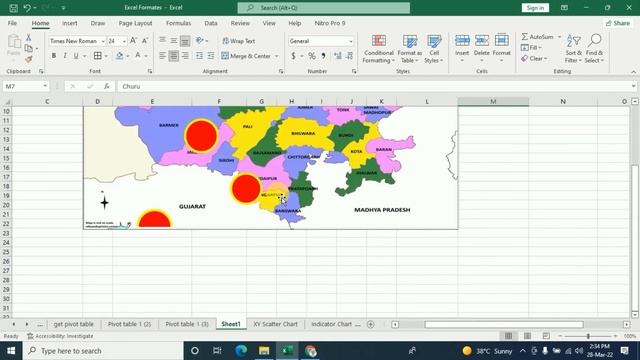This screenshot has height=360, width=640.
Task: Click Decrease Indent icon
Action: click(199, 56)
